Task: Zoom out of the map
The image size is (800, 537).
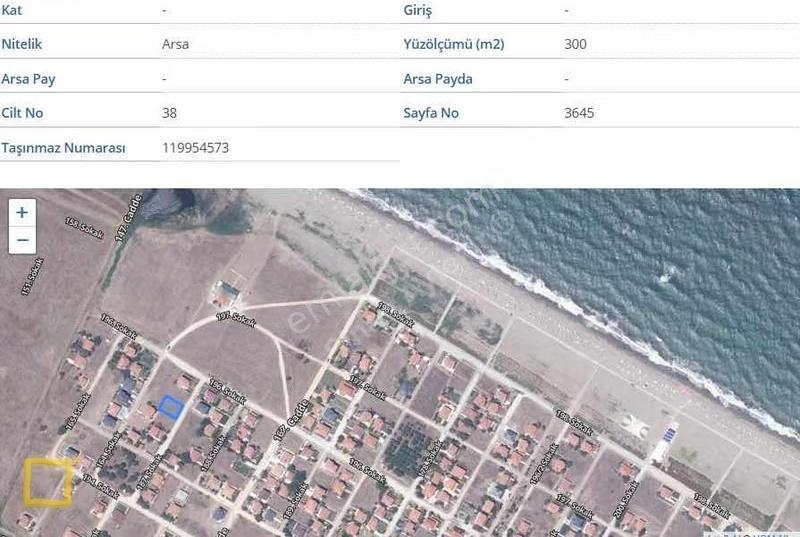Action: [x=22, y=240]
